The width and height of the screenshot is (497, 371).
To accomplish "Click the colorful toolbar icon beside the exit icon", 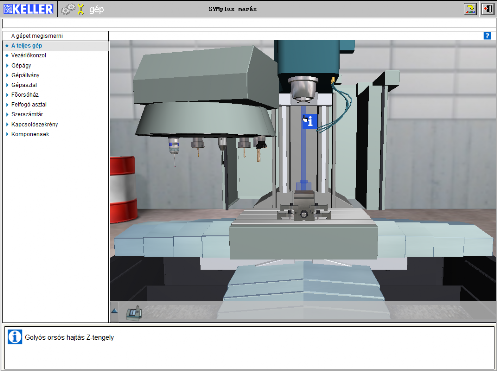I will coord(470,9).
